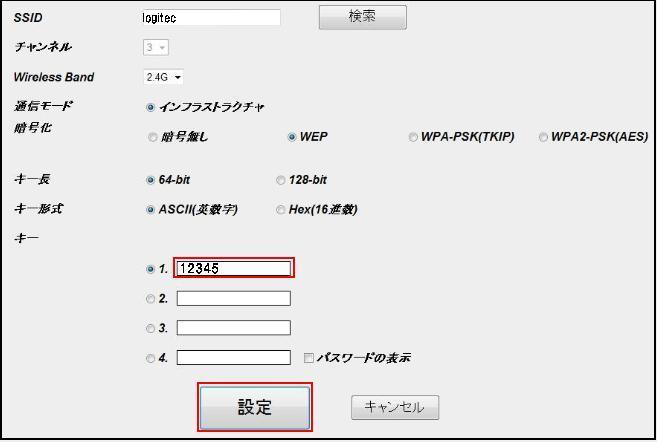Open the Wireless Band 2.4G dropdown

[163, 77]
